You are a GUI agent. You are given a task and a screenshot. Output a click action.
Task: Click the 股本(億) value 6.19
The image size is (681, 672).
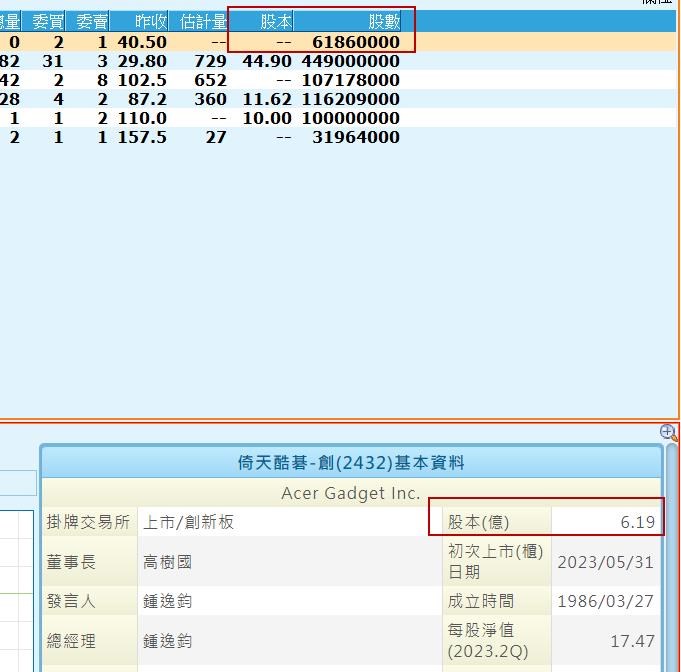coord(636,522)
